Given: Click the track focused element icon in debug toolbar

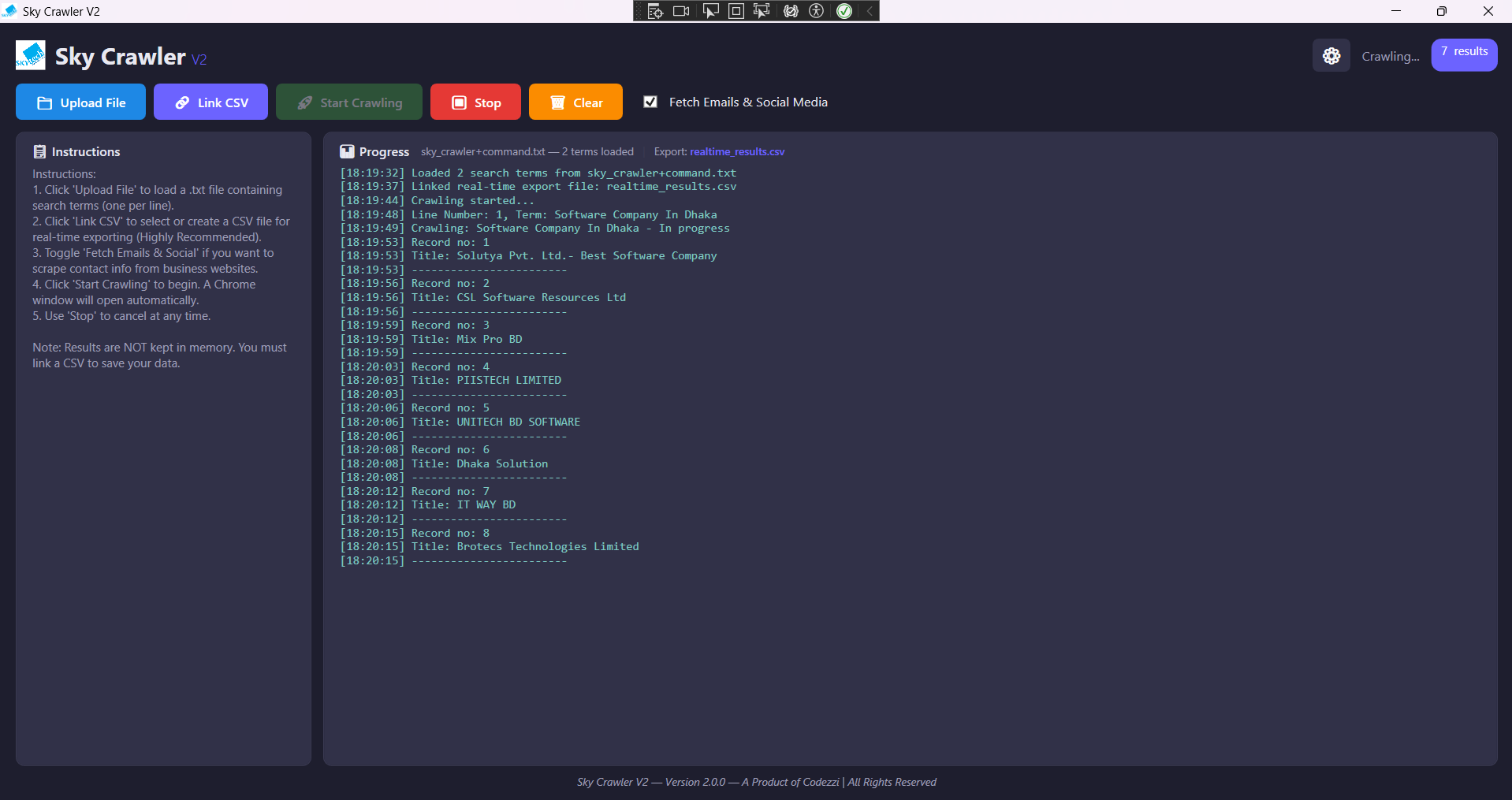Looking at the screenshot, I should pos(762,11).
